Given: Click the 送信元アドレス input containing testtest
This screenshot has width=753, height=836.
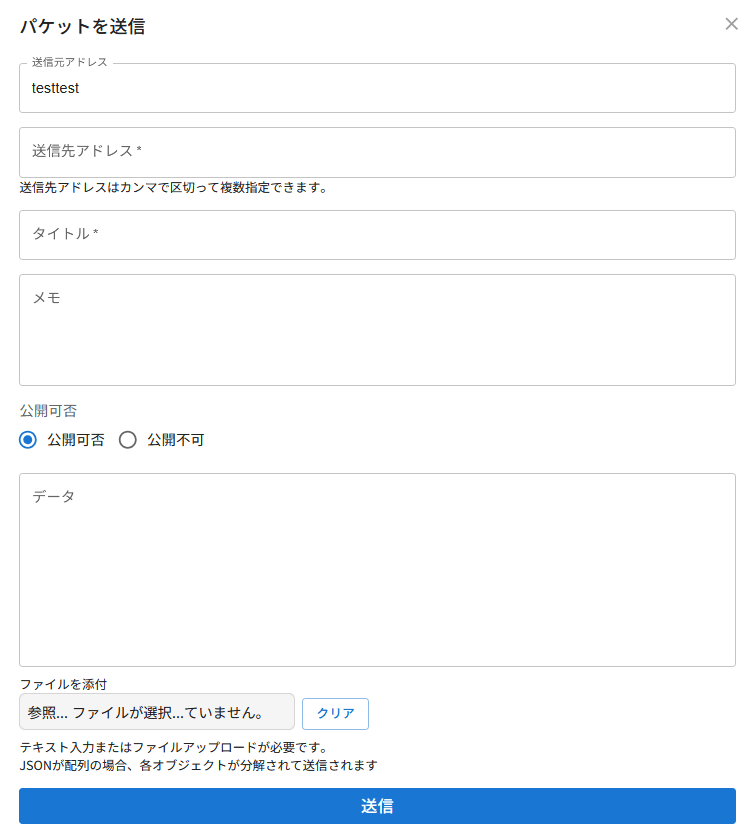Looking at the screenshot, I should 376,88.
